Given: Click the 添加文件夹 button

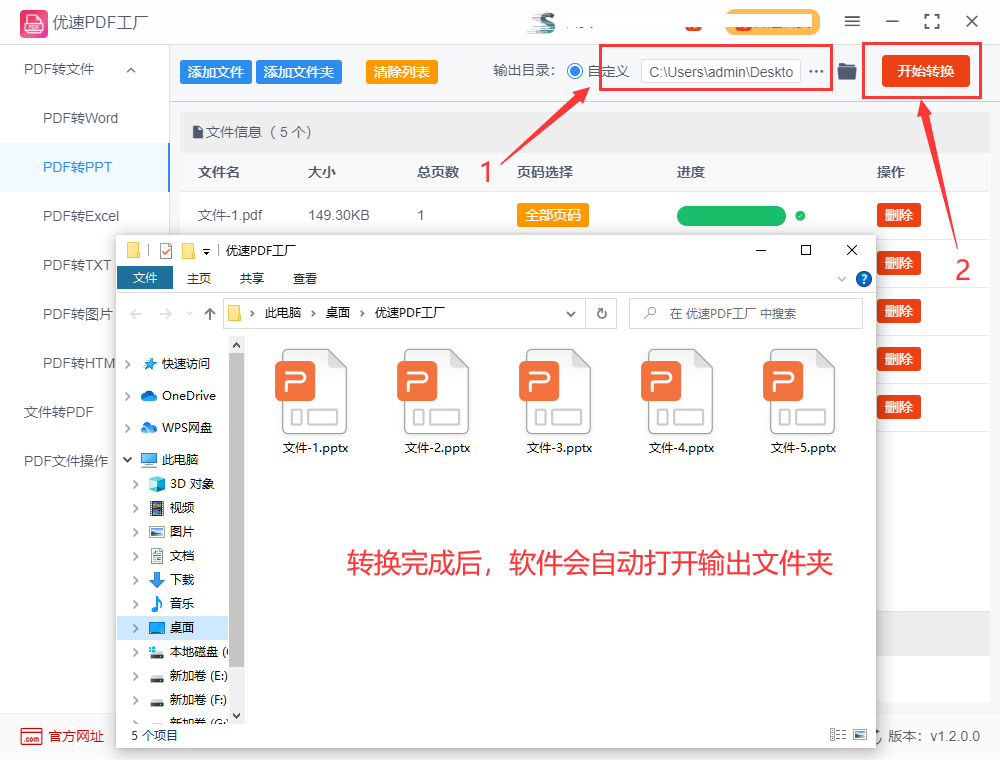Looking at the screenshot, I should [298, 72].
